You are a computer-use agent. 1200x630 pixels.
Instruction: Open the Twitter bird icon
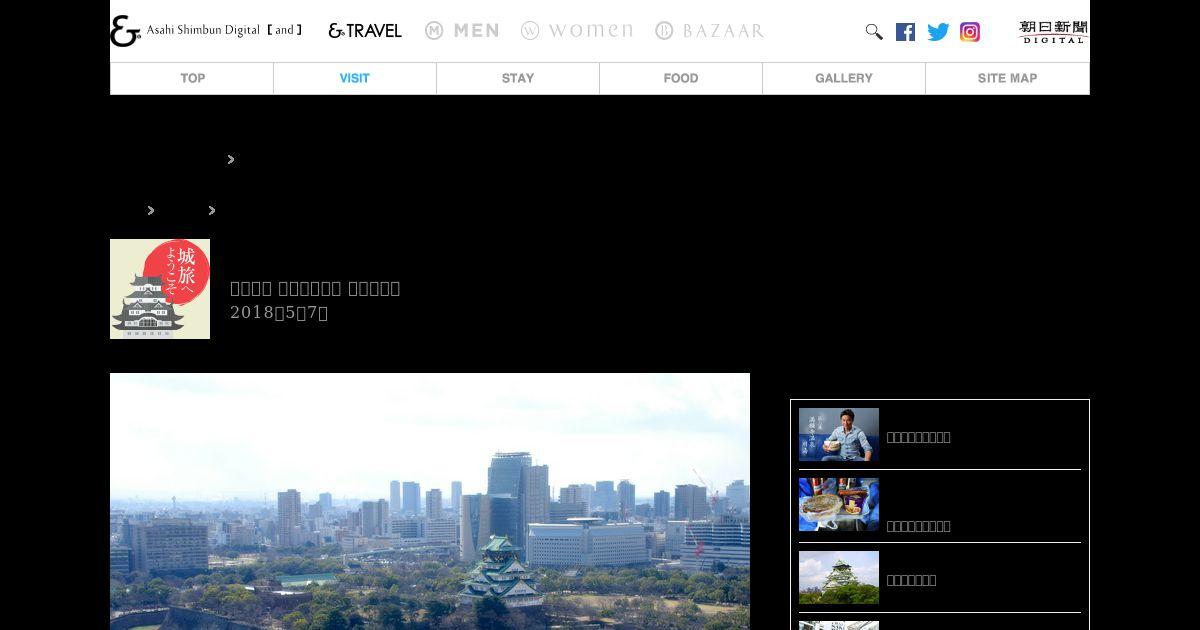[938, 32]
